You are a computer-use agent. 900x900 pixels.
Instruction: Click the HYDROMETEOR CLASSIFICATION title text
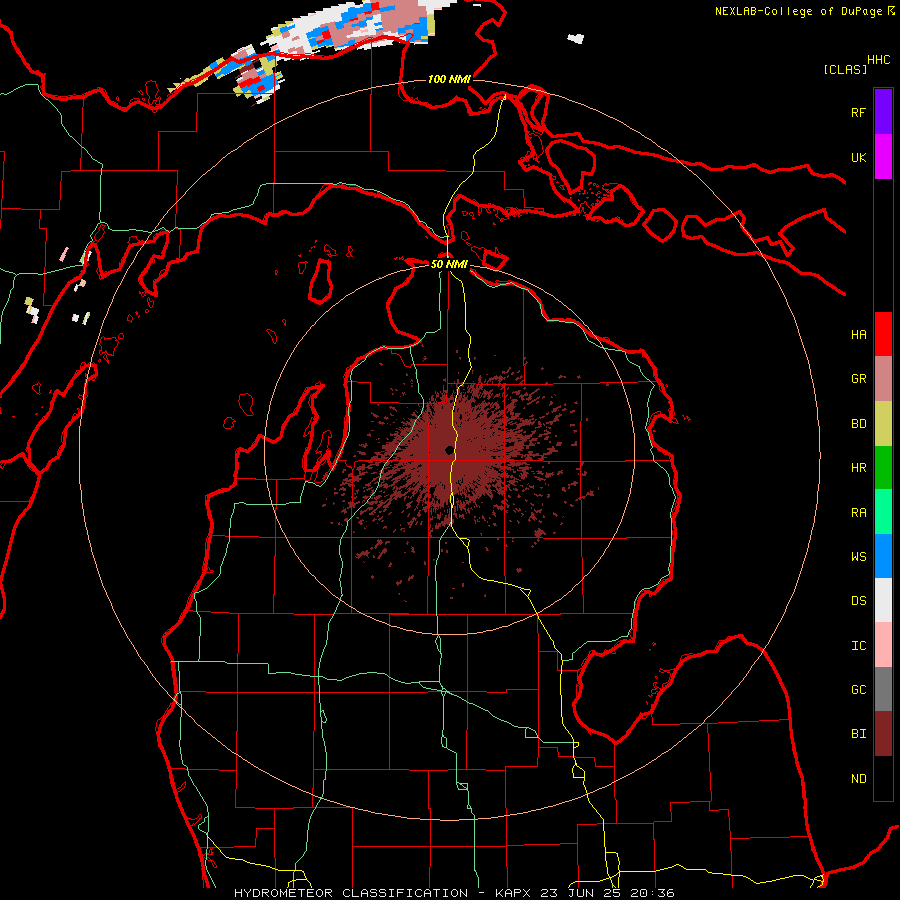[351, 893]
